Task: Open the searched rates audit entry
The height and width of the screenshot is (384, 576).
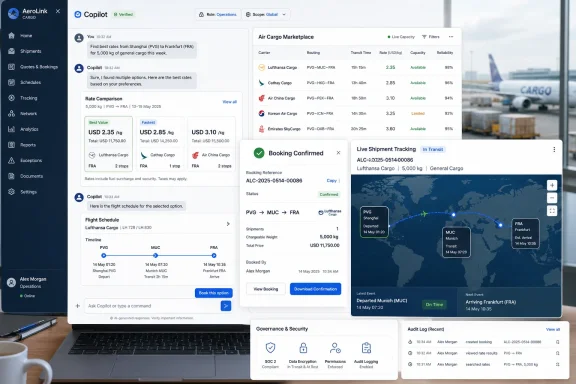Action: tap(484, 365)
